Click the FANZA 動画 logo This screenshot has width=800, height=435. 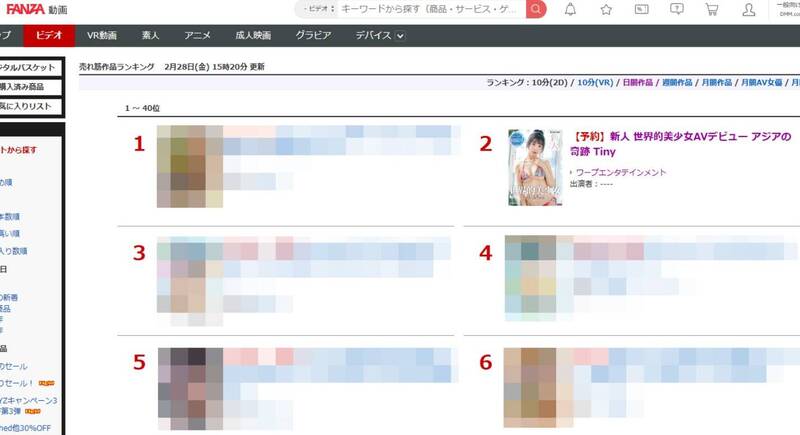click(37, 9)
